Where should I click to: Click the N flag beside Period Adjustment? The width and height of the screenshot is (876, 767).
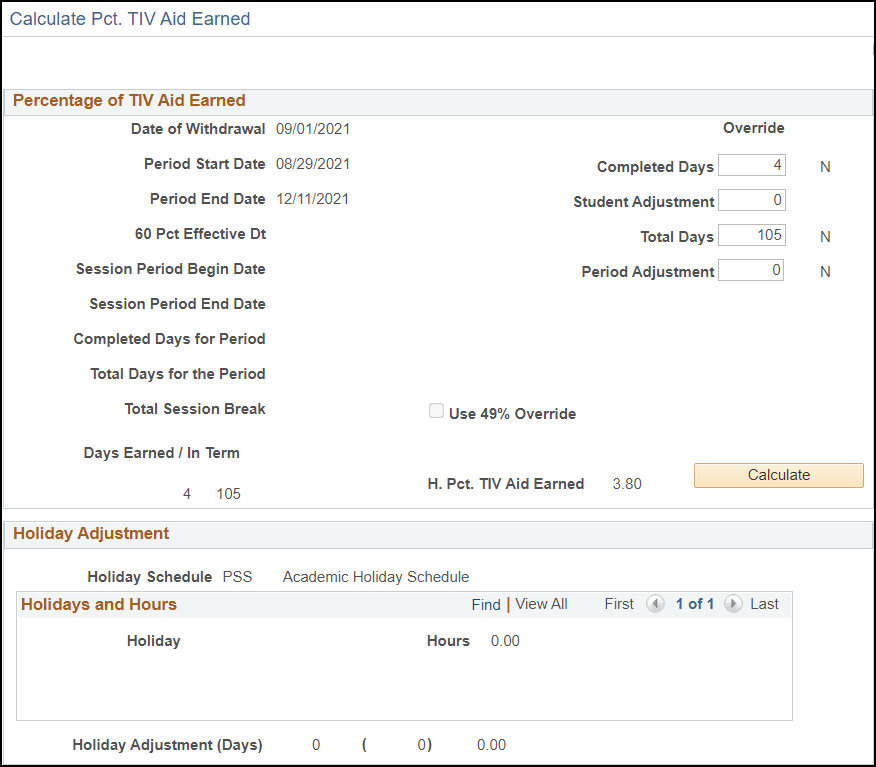825,270
